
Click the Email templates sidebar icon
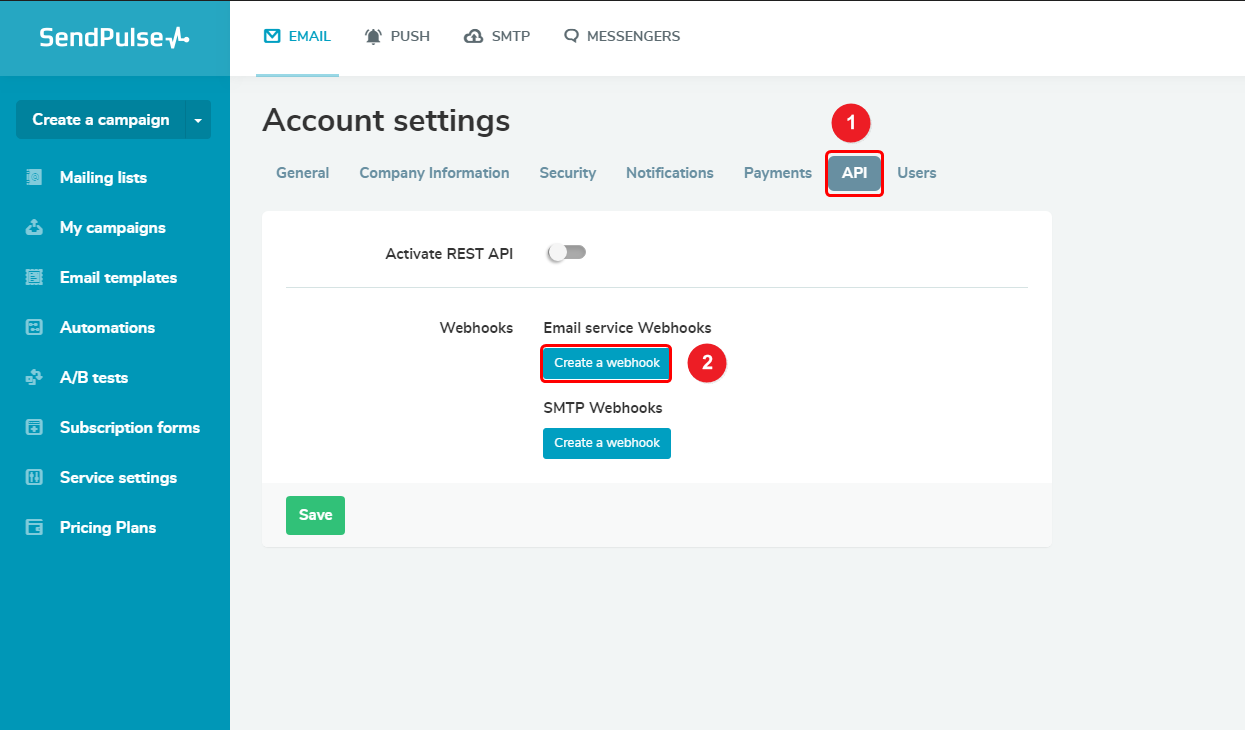pos(34,278)
